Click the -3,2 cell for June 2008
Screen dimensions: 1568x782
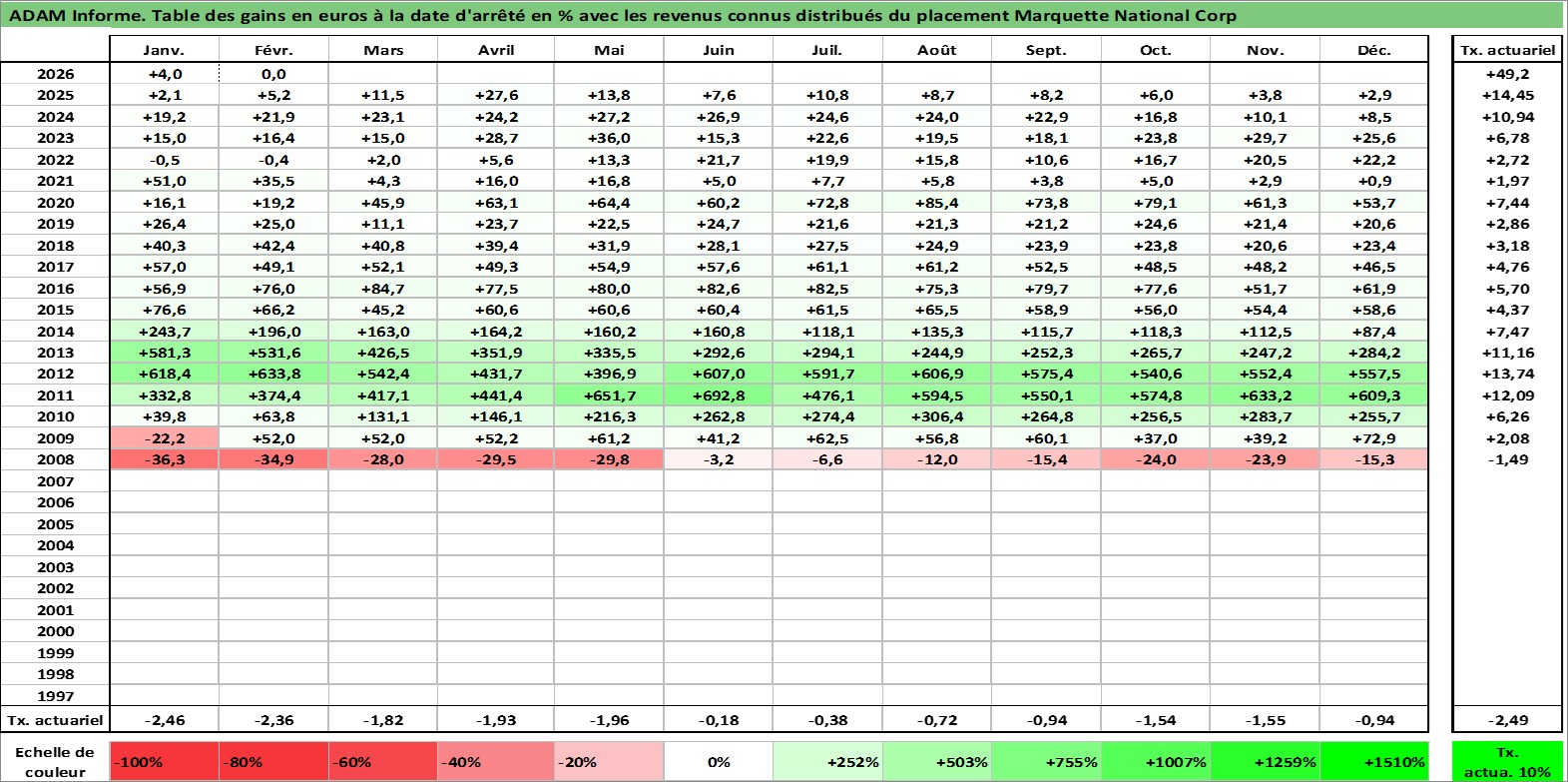point(719,459)
